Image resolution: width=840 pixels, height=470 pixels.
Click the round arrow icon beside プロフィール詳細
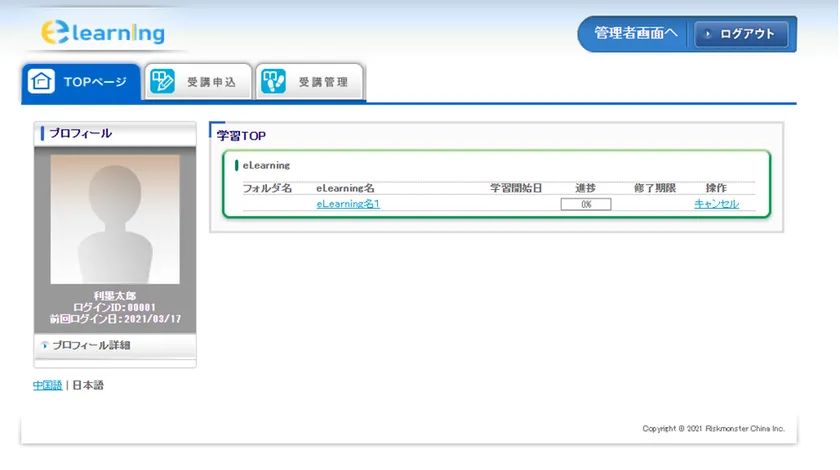pyautogui.click(x=45, y=345)
